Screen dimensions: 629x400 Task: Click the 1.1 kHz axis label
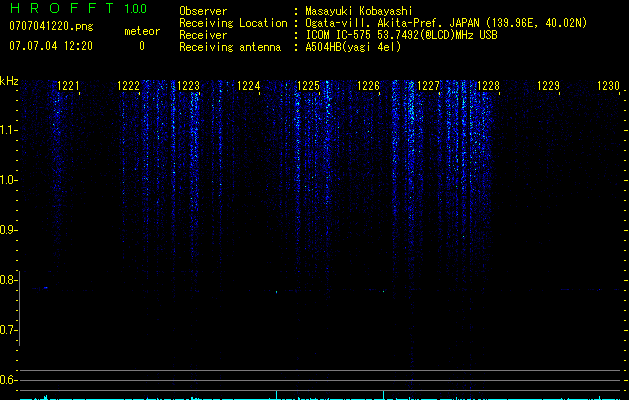pyautogui.click(x=6, y=130)
